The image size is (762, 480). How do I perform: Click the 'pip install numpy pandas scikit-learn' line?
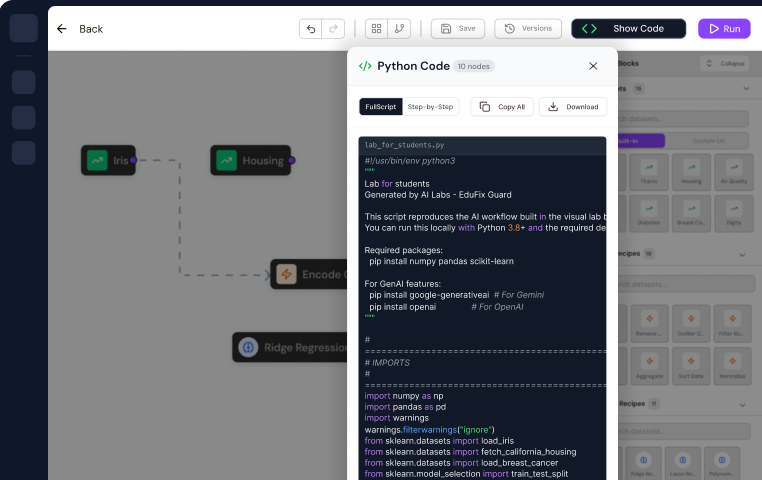pyautogui.click(x=441, y=261)
